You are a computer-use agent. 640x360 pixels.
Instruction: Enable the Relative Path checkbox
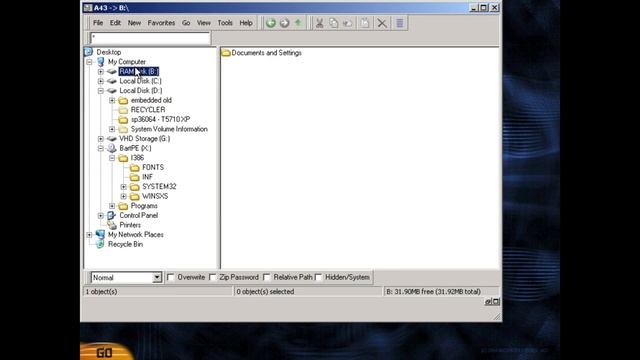click(x=267, y=277)
